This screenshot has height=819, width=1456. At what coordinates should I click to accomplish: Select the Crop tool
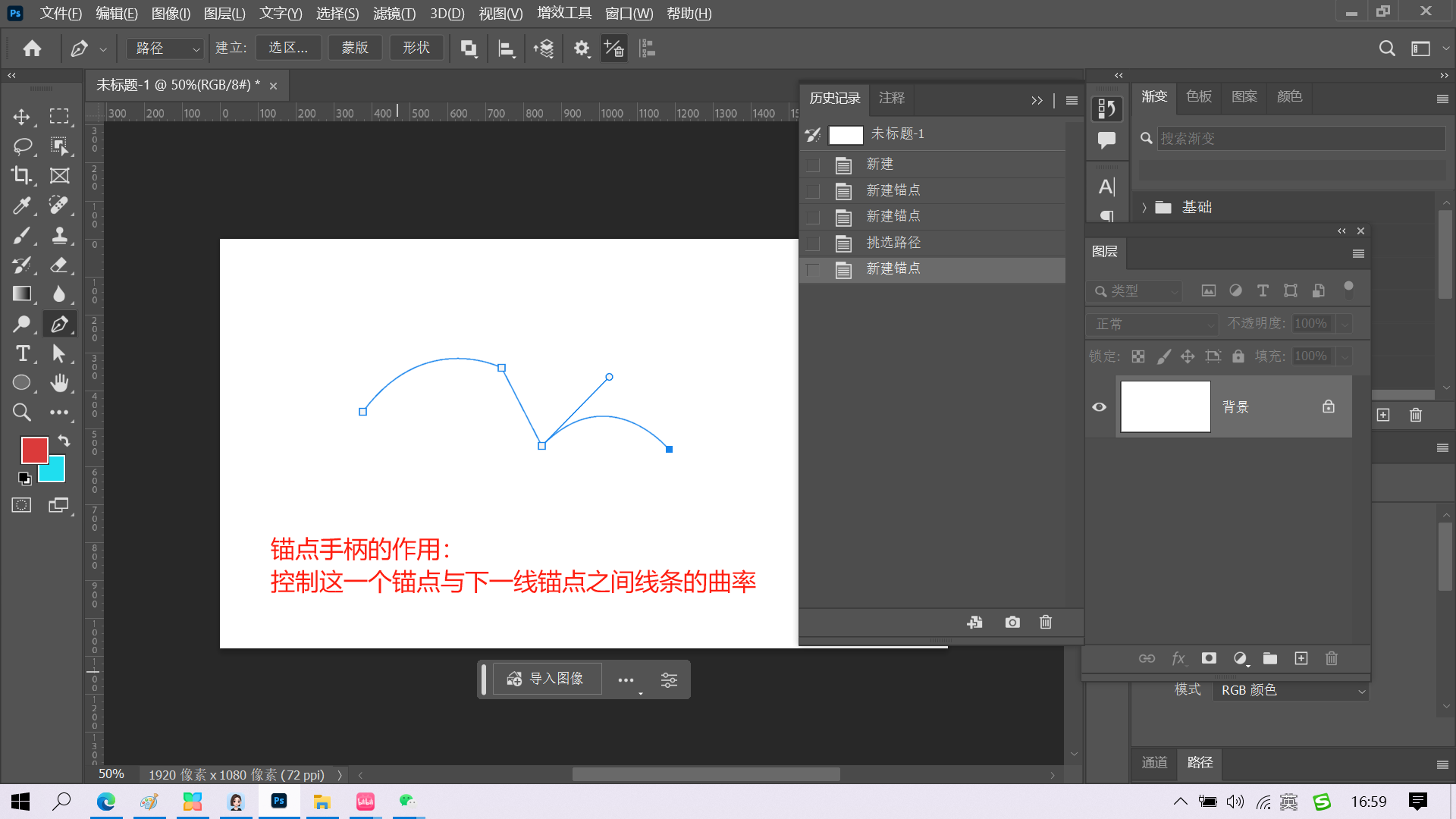(x=21, y=175)
